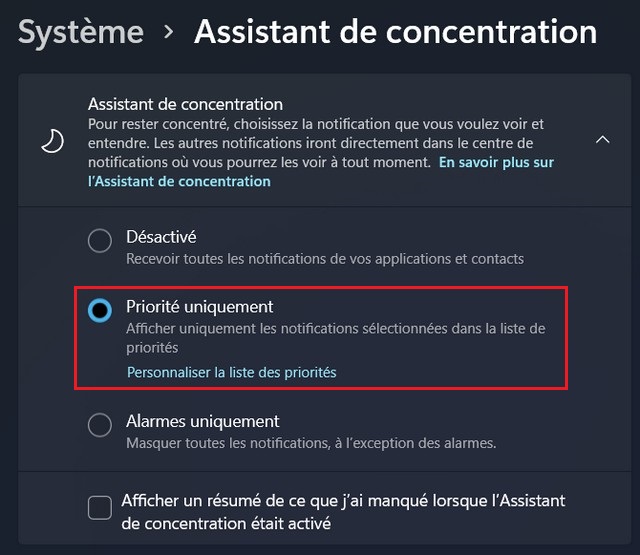The width and height of the screenshot is (640, 555).
Task: Click 'Recevoir toutes les notifications' description
Action: (x=325, y=259)
